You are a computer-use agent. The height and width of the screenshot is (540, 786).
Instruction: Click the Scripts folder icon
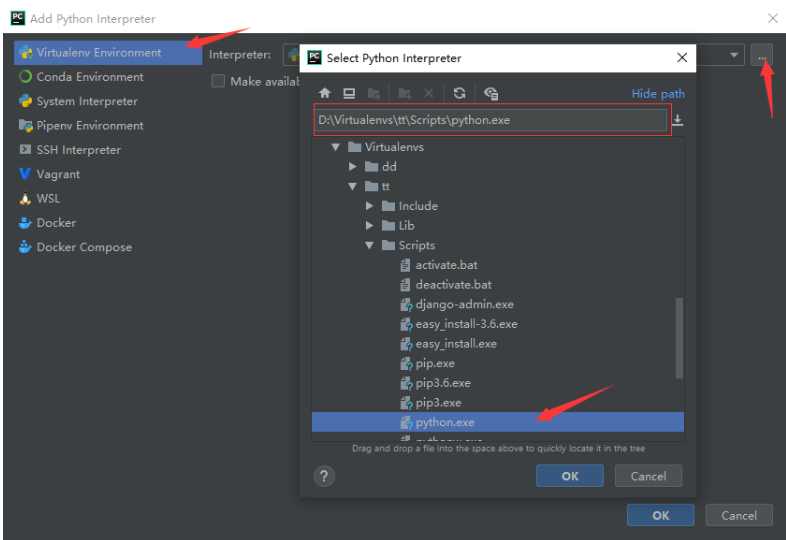388,245
